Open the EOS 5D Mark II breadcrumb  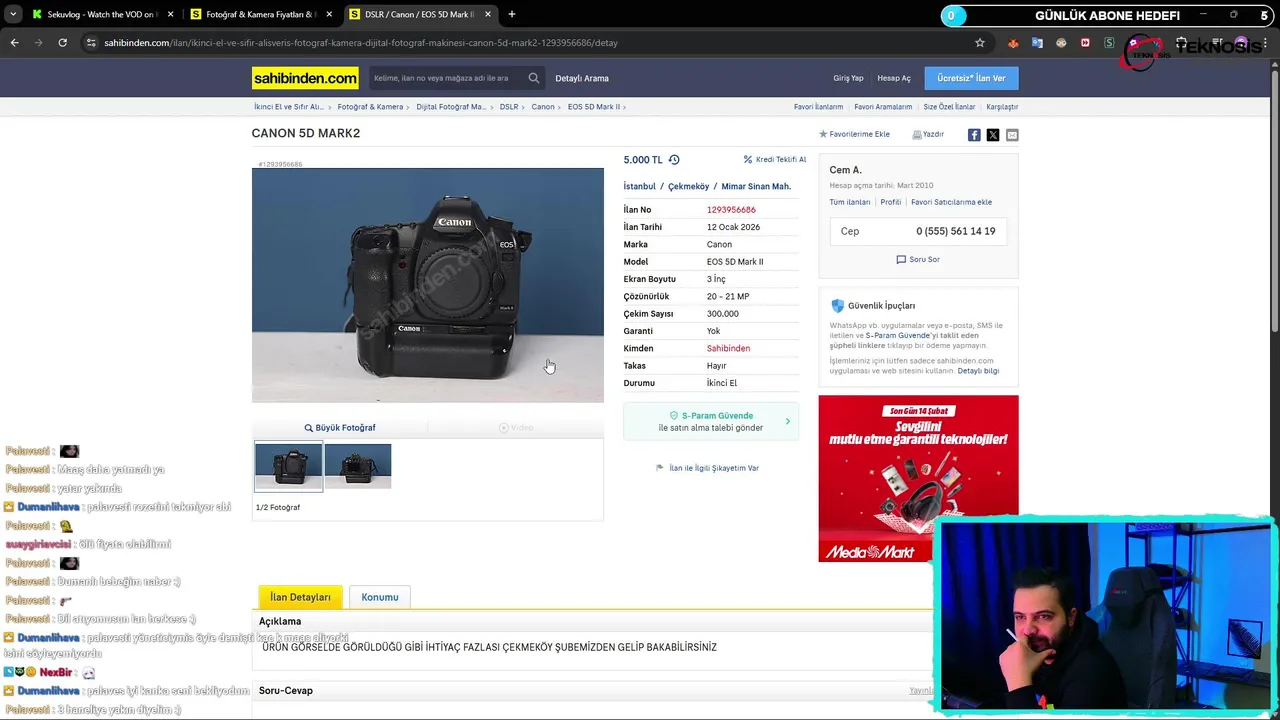594,107
